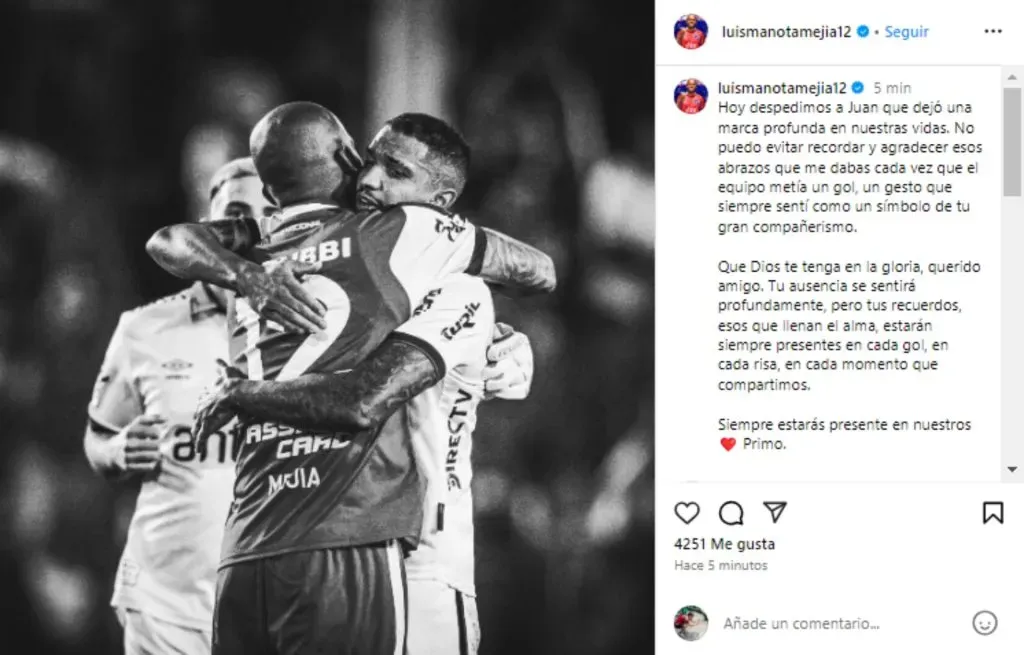Click the caption profile avatar thumbnail
This screenshot has width=1024, height=655.
pos(690,96)
